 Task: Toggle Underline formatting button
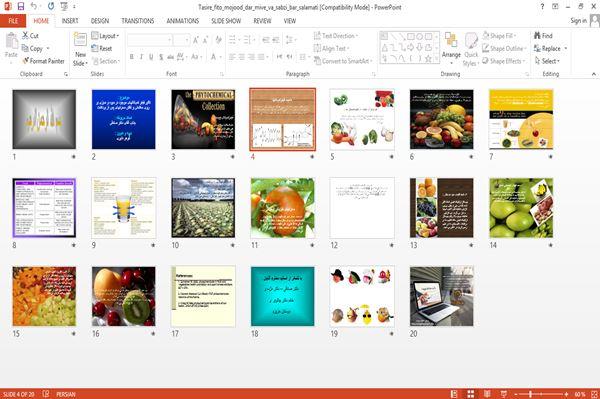coord(151,57)
